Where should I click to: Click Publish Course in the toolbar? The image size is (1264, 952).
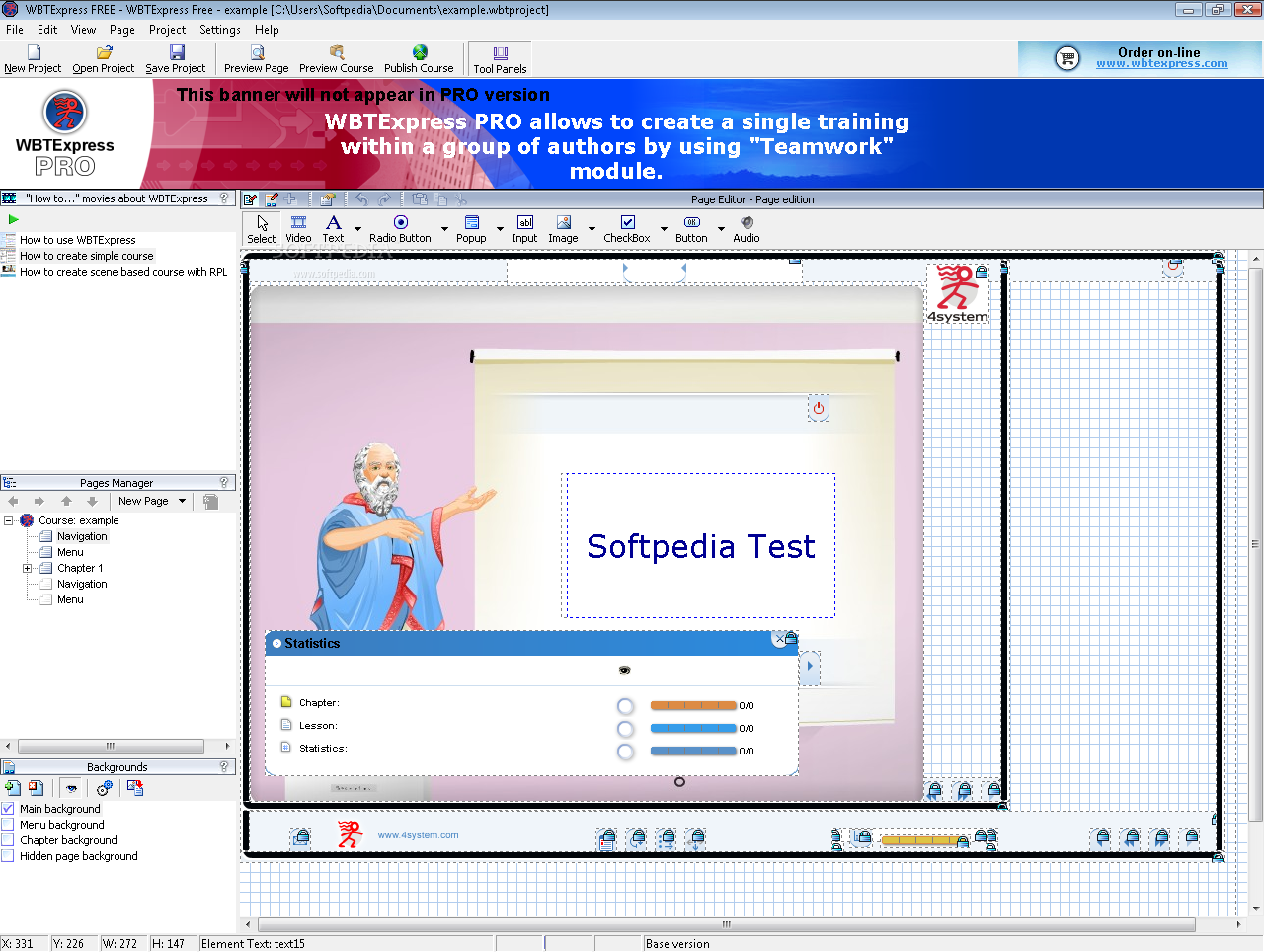[x=419, y=59]
